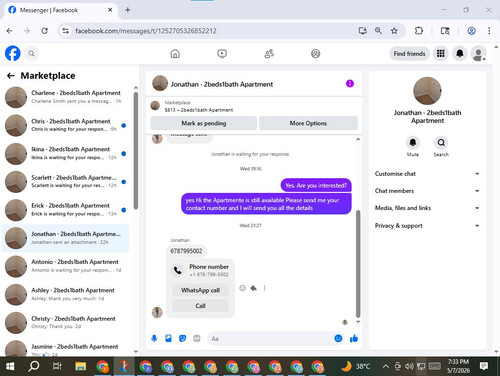
Task: Click the browser address bar URL
Action: (146, 31)
